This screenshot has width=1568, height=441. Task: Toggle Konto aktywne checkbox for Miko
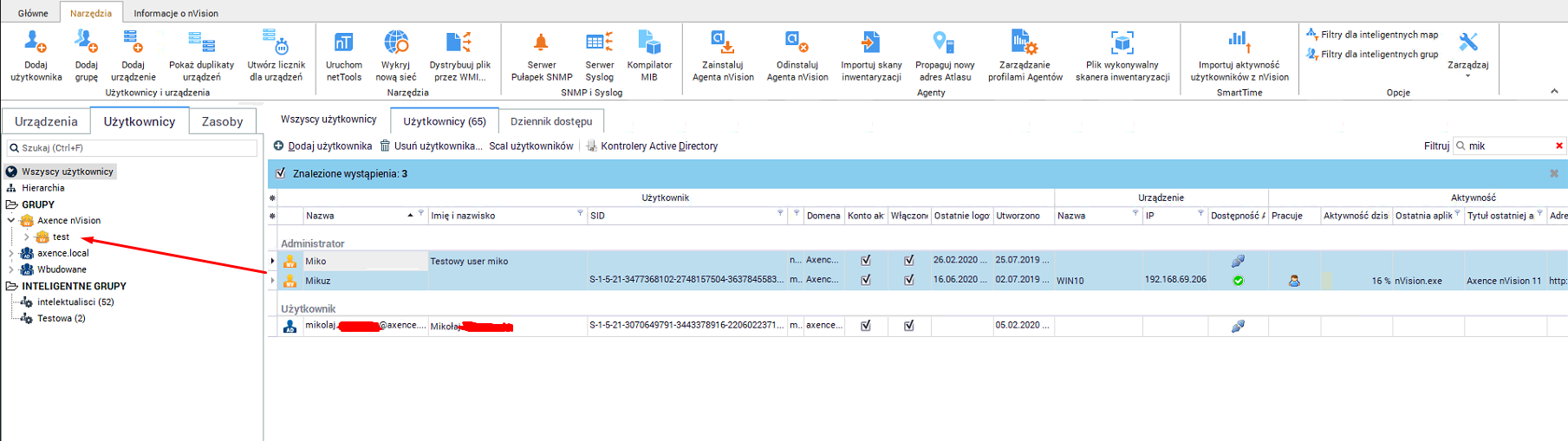(x=865, y=260)
